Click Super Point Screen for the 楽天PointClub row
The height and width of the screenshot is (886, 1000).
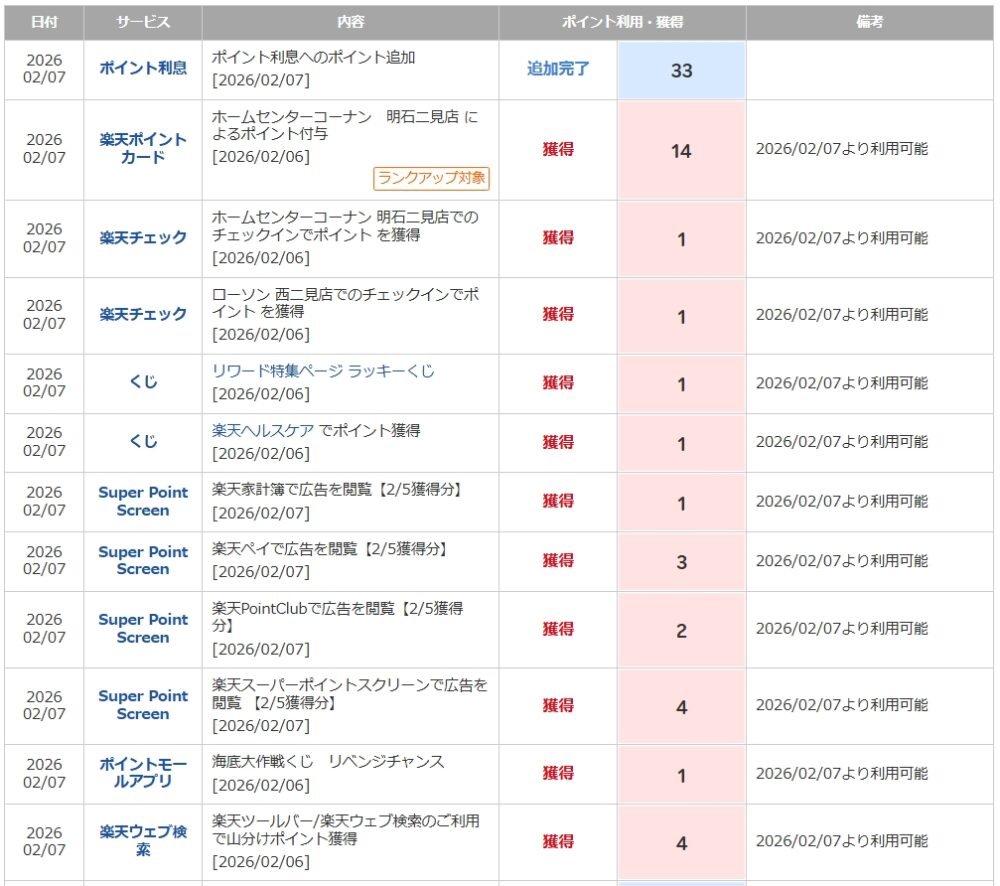point(143,628)
